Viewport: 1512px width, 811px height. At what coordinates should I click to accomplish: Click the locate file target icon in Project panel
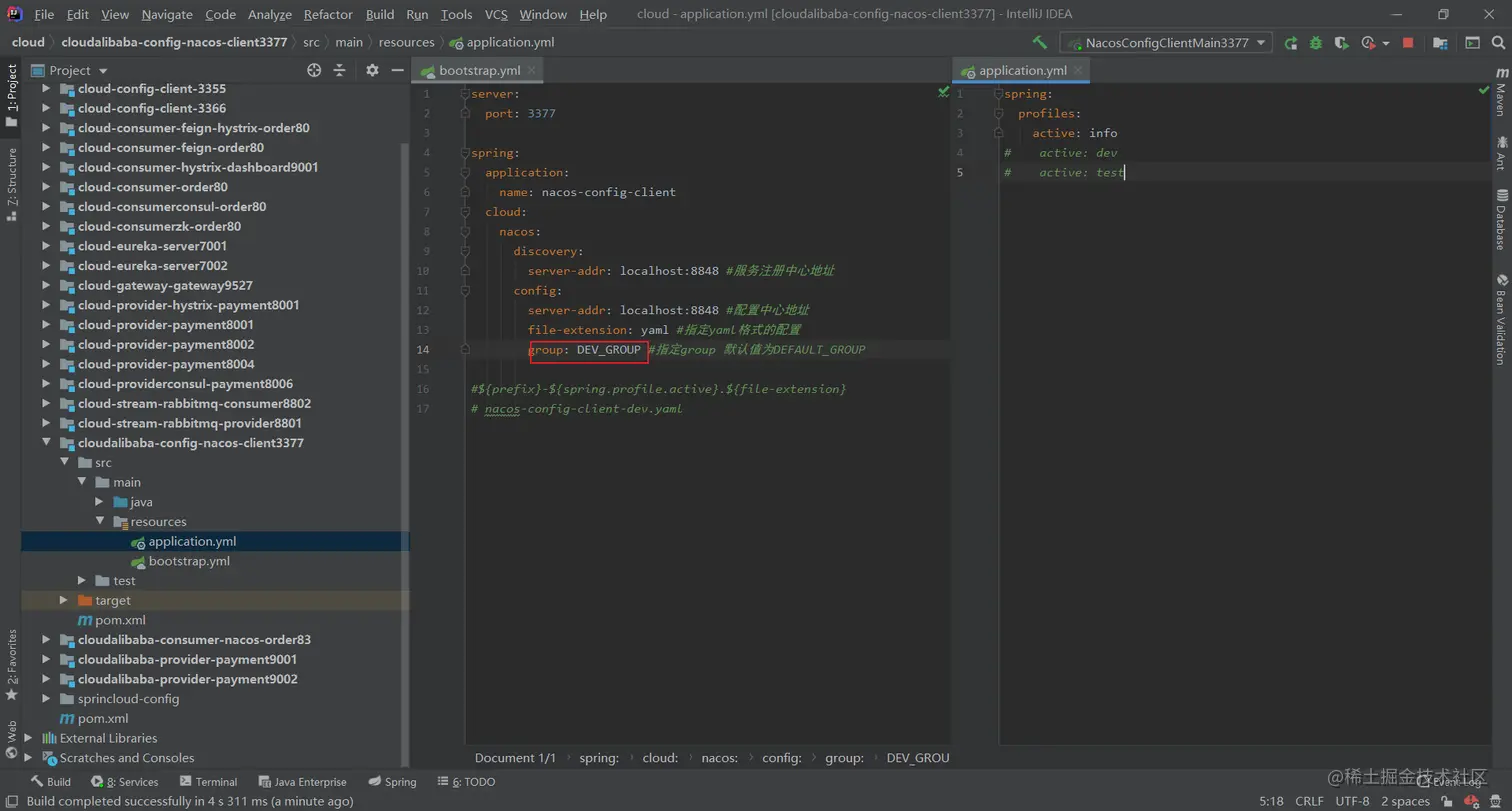pyautogui.click(x=314, y=70)
